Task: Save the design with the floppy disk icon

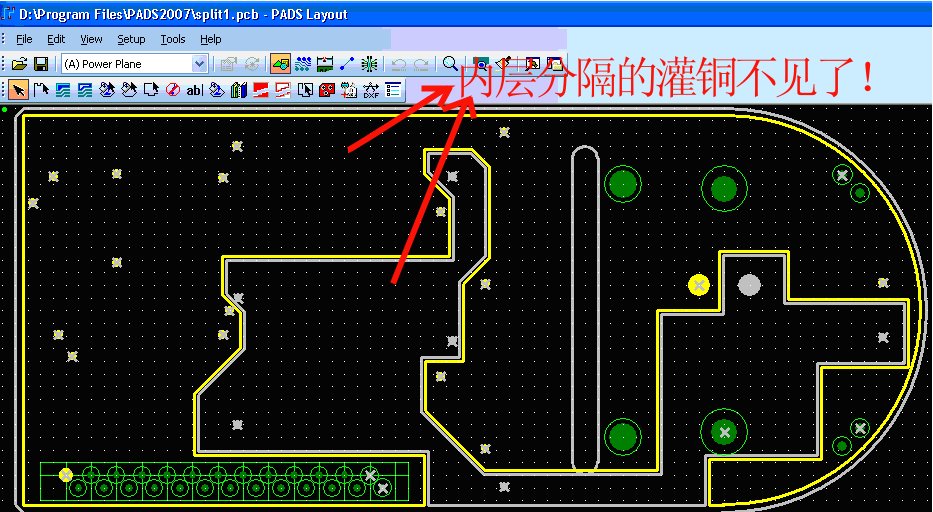Action: click(40, 64)
